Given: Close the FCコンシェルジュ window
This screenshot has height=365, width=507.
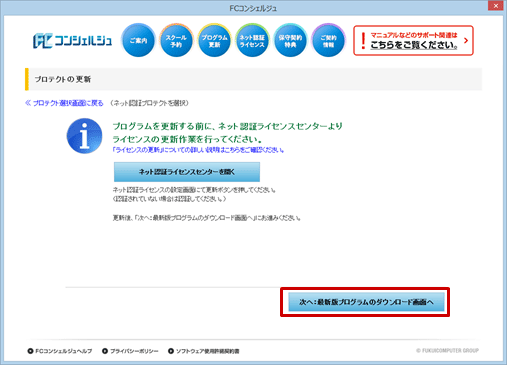Looking at the screenshot, I should pyautogui.click(x=496, y=6).
